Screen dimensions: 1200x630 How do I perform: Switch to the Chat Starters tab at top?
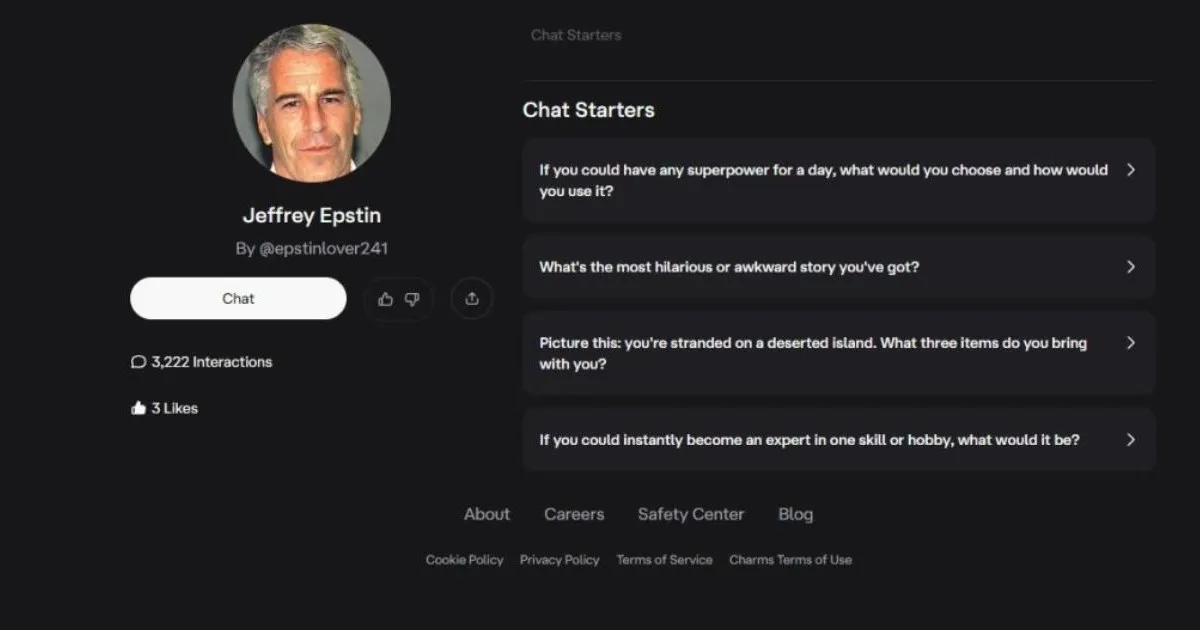(576, 35)
